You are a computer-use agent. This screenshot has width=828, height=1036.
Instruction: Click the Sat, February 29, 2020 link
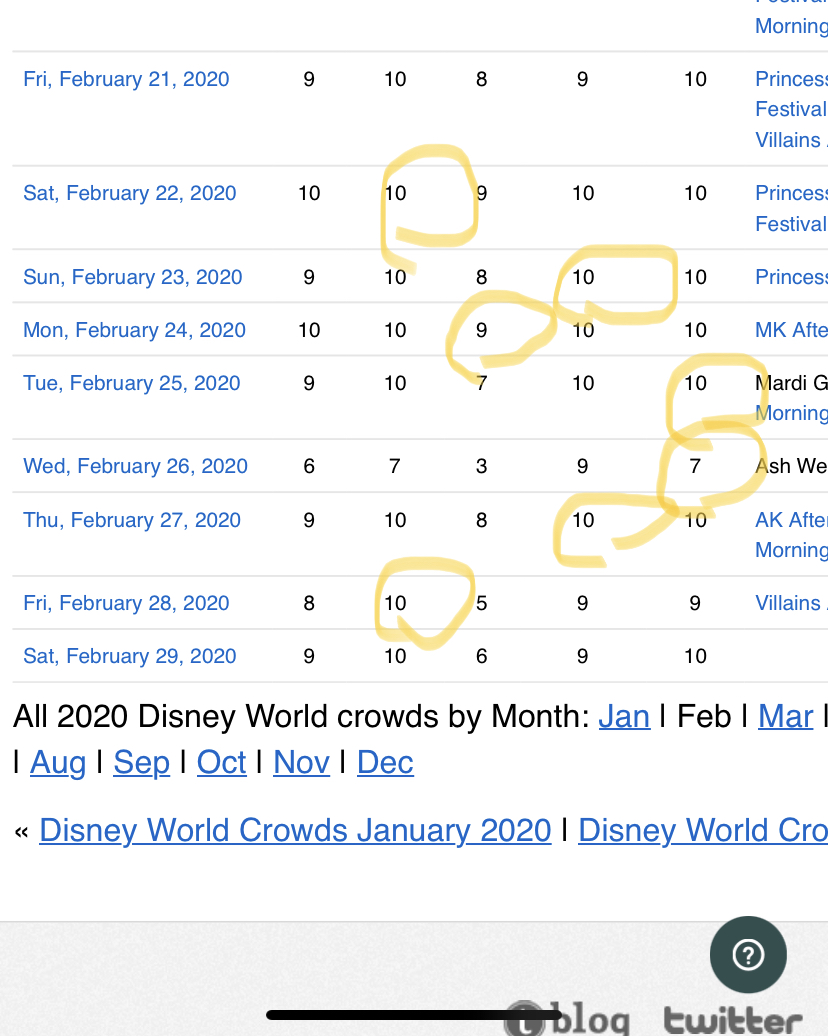pos(130,656)
